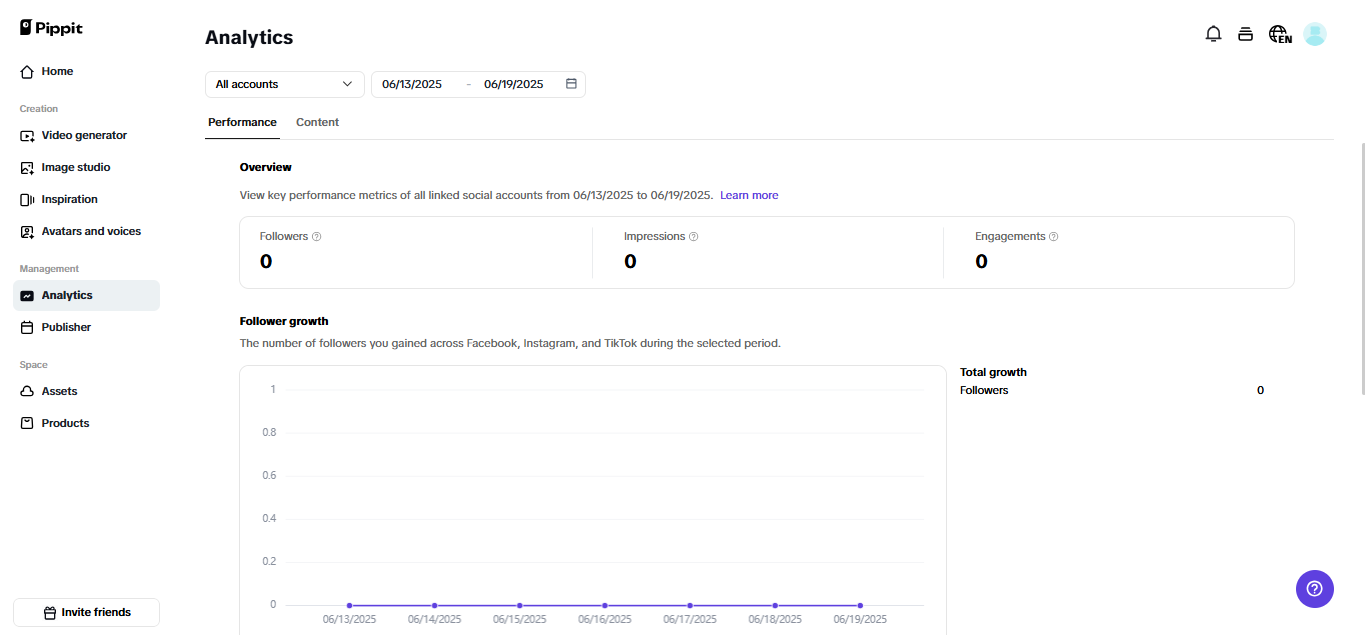Open the notifications bell icon
This screenshot has width=1365, height=639.
coord(1213,33)
